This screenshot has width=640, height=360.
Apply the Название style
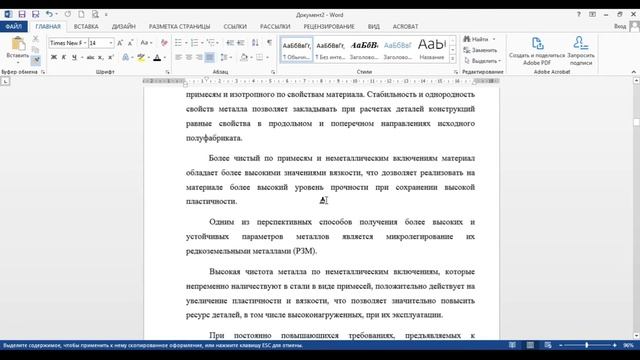coord(431,49)
